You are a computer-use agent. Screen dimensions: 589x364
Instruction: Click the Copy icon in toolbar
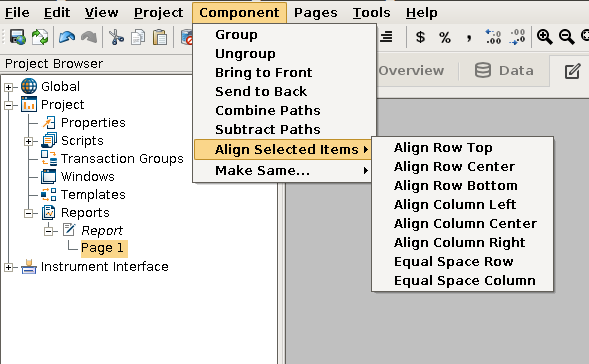coord(138,37)
